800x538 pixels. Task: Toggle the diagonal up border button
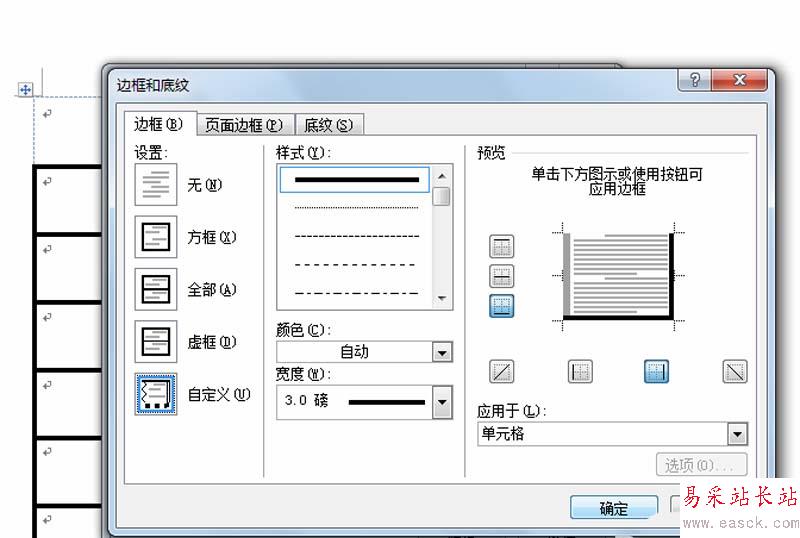(502, 371)
